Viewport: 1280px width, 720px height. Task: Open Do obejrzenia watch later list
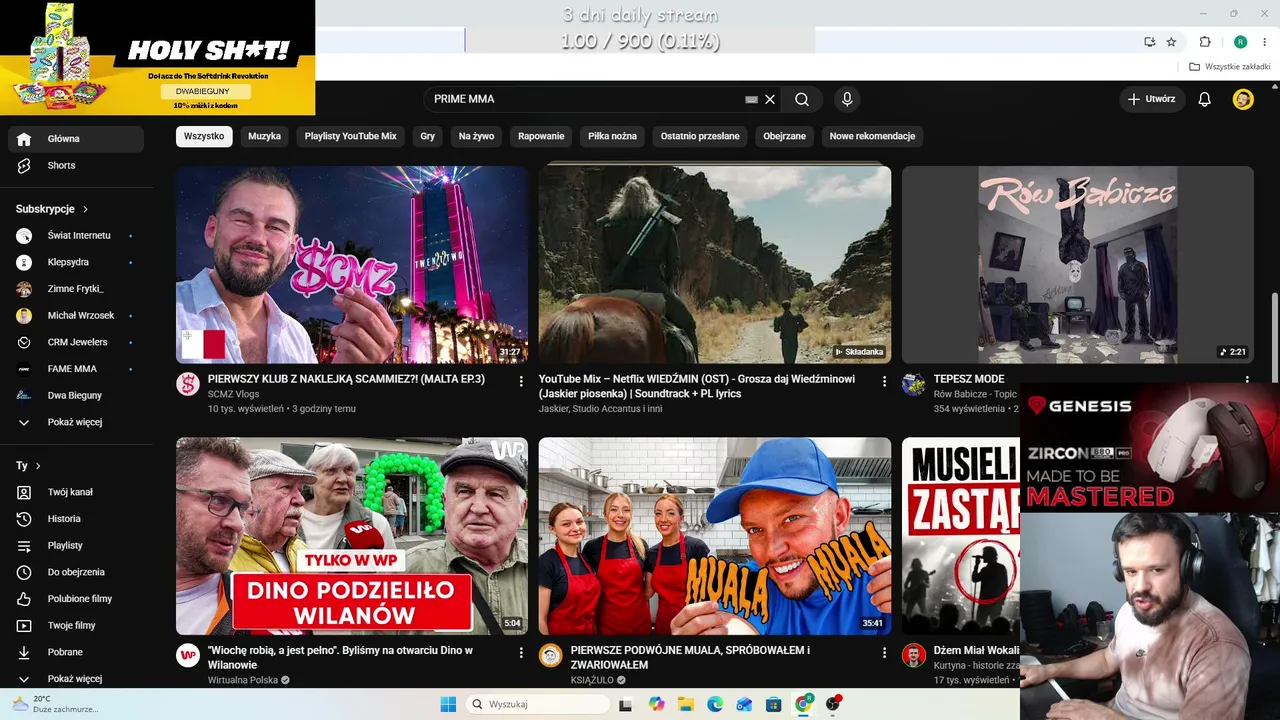click(76, 572)
